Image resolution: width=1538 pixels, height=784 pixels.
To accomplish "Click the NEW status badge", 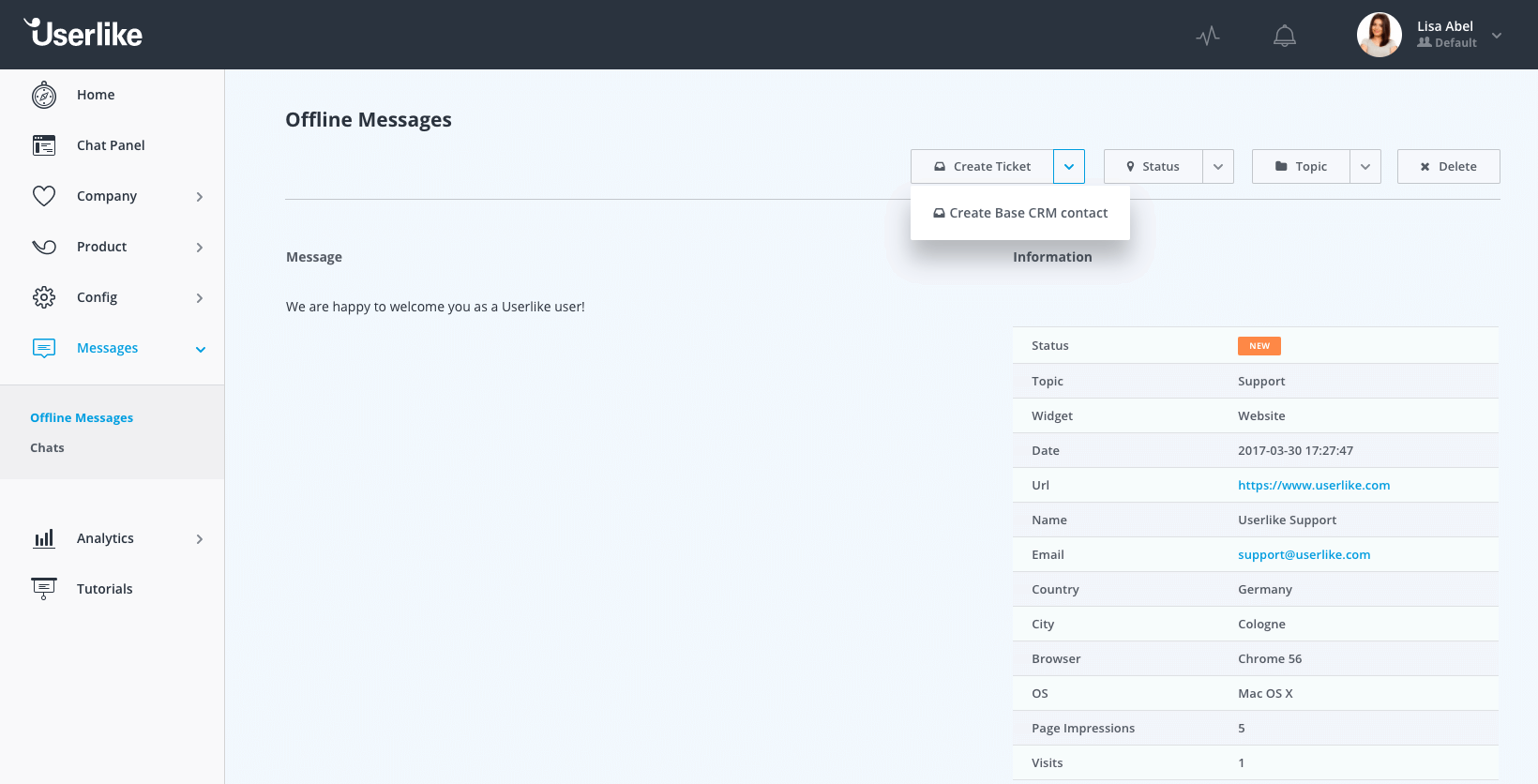I will click(x=1259, y=346).
